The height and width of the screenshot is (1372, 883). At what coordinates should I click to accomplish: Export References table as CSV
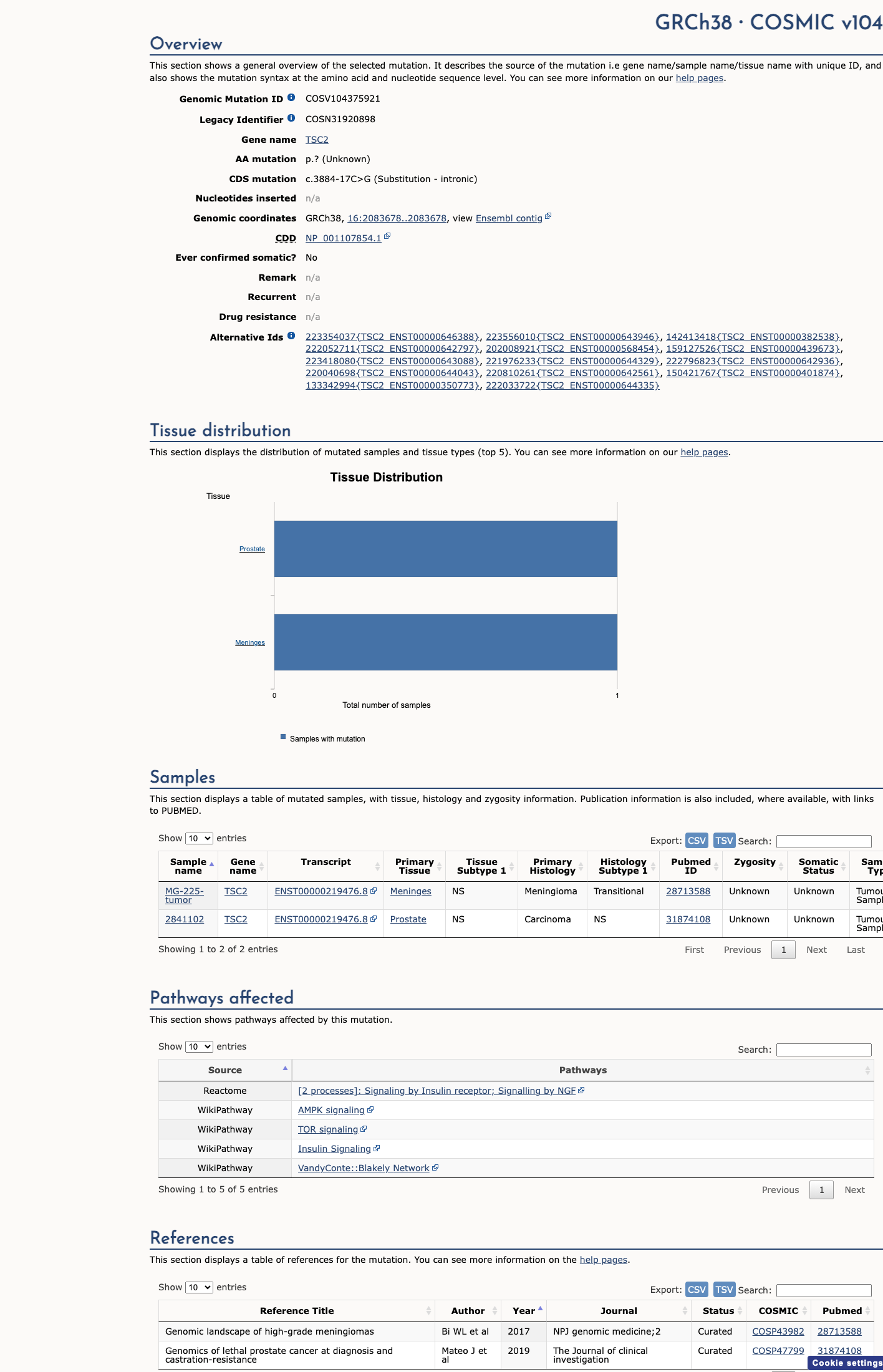697,1290
